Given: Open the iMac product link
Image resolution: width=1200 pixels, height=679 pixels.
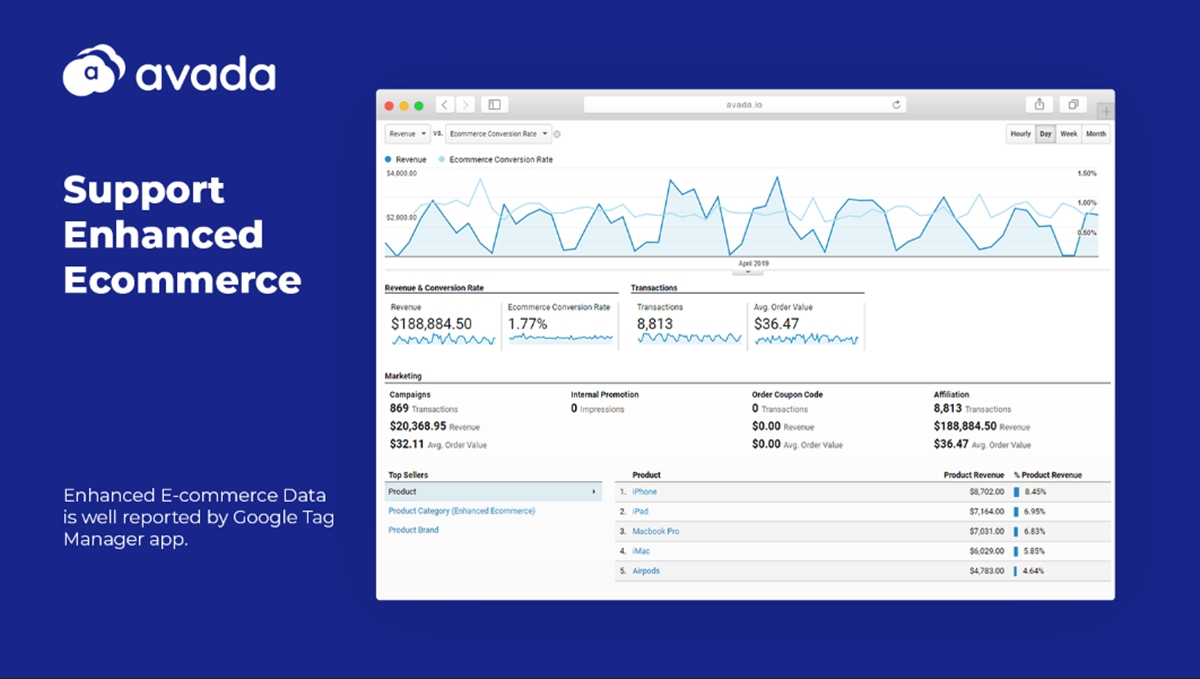Looking at the screenshot, I should [x=642, y=551].
